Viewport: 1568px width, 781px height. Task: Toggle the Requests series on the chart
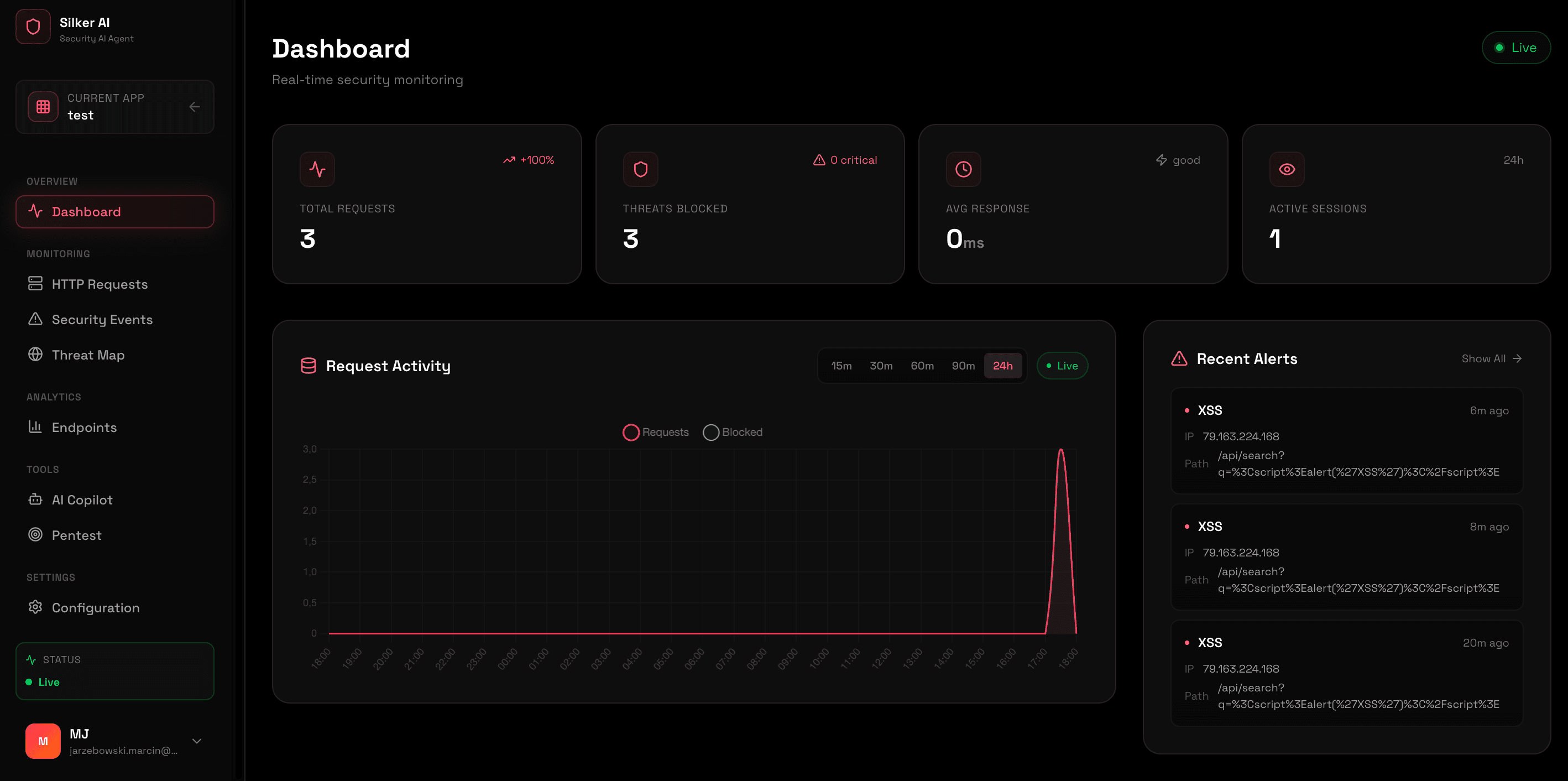tap(655, 432)
